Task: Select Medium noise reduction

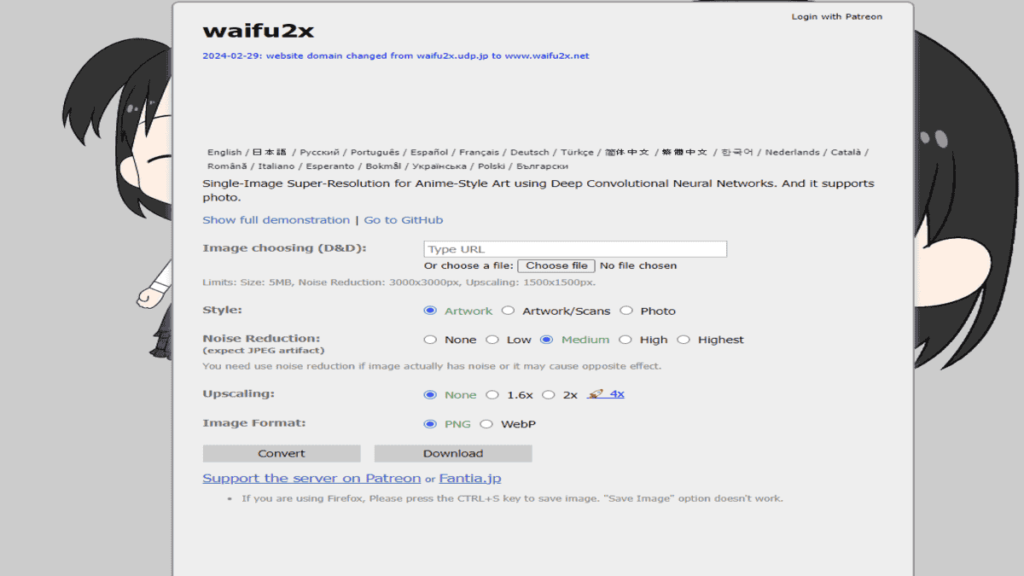Action: [547, 340]
